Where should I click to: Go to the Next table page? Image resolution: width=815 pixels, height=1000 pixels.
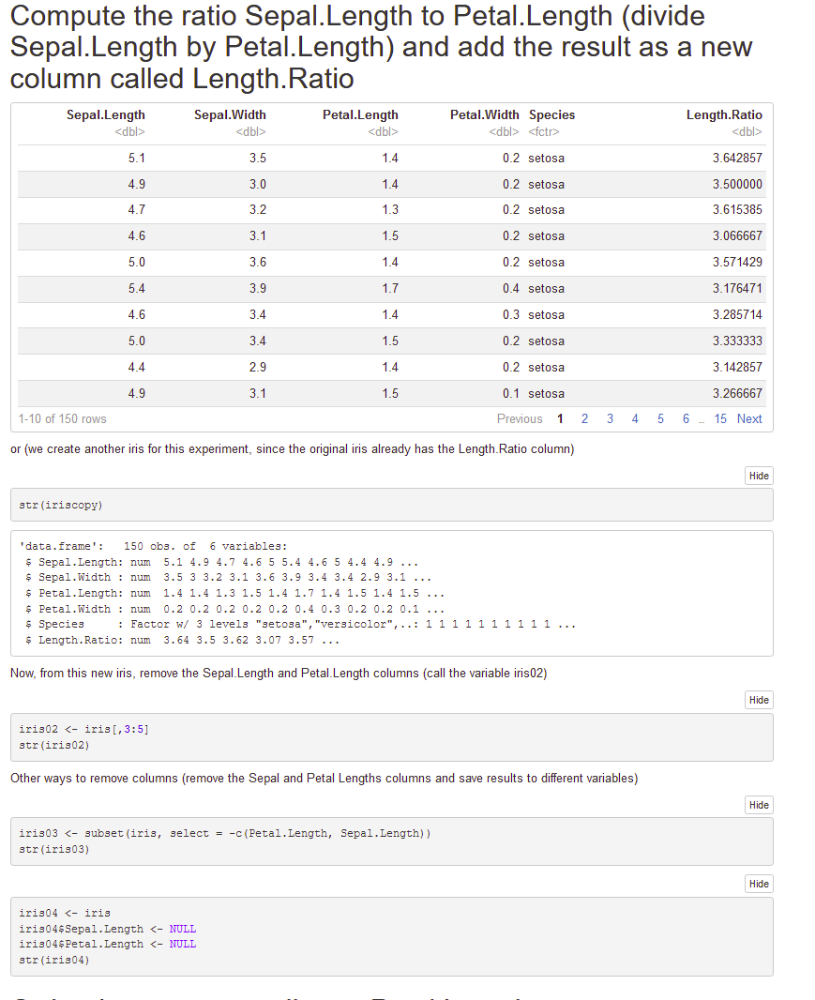(749, 419)
